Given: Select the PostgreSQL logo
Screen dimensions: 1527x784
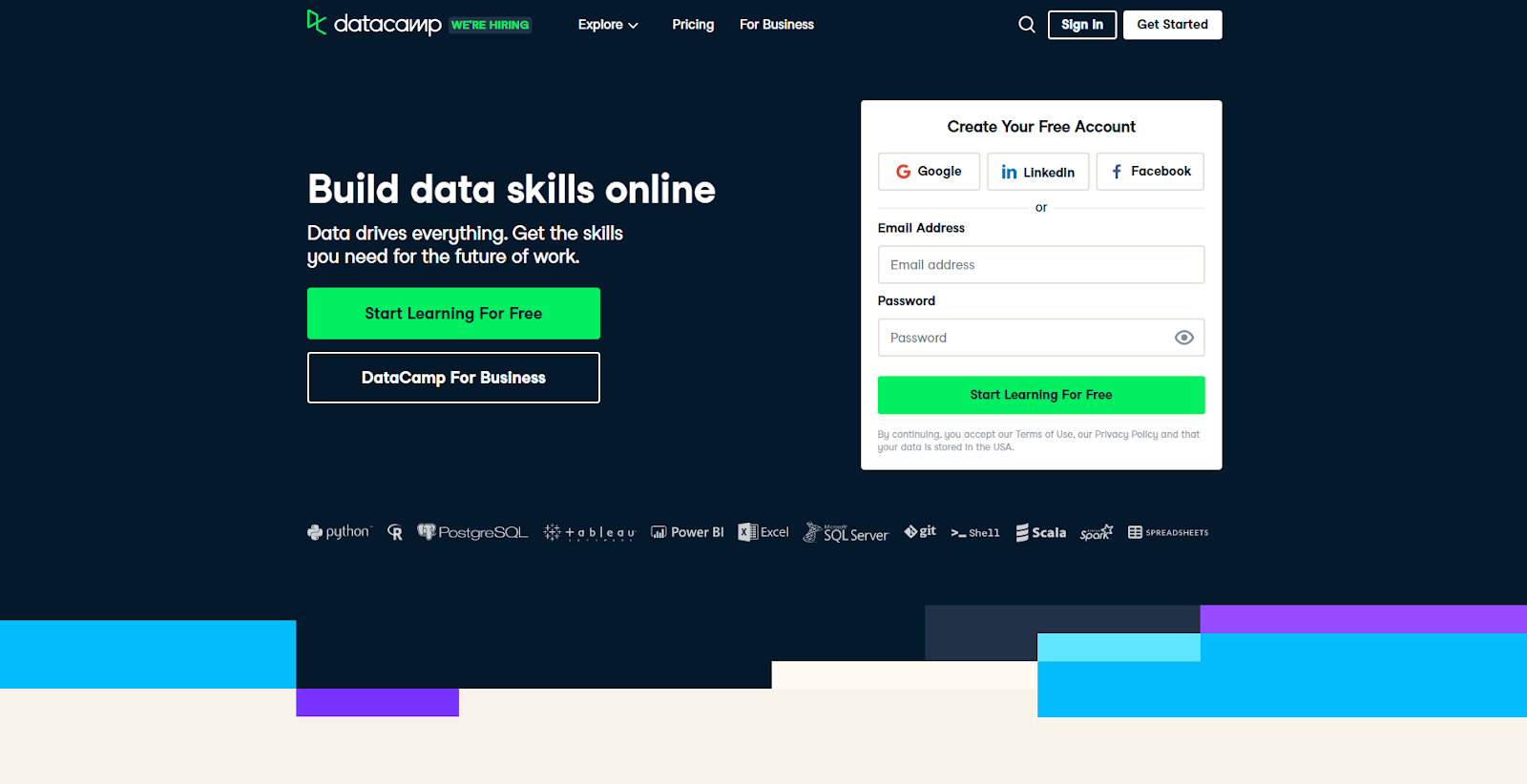Looking at the screenshot, I should pos(472,532).
